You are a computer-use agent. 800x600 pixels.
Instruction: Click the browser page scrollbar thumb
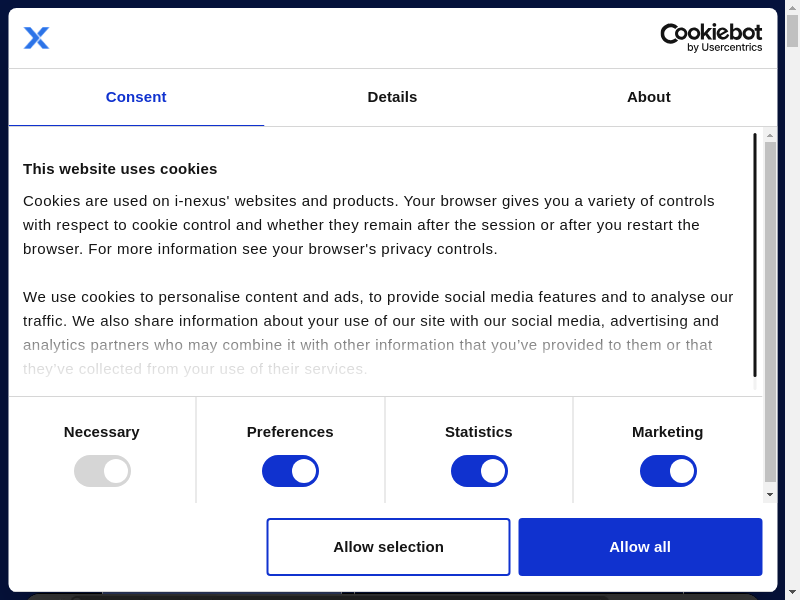[x=792, y=30]
